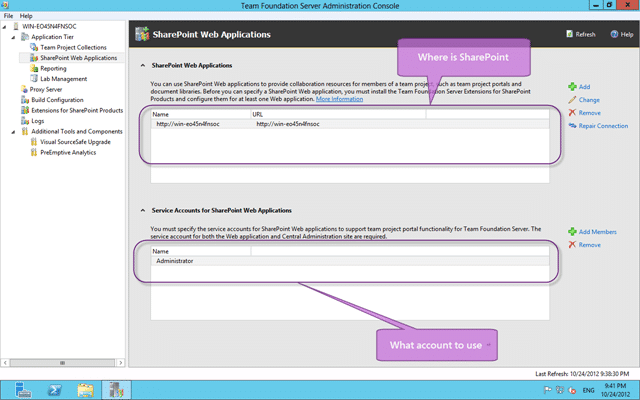Select the http://win-eo45n4fnsoc name cell
The image size is (640, 400).
pyautogui.click(x=188, y=124)
